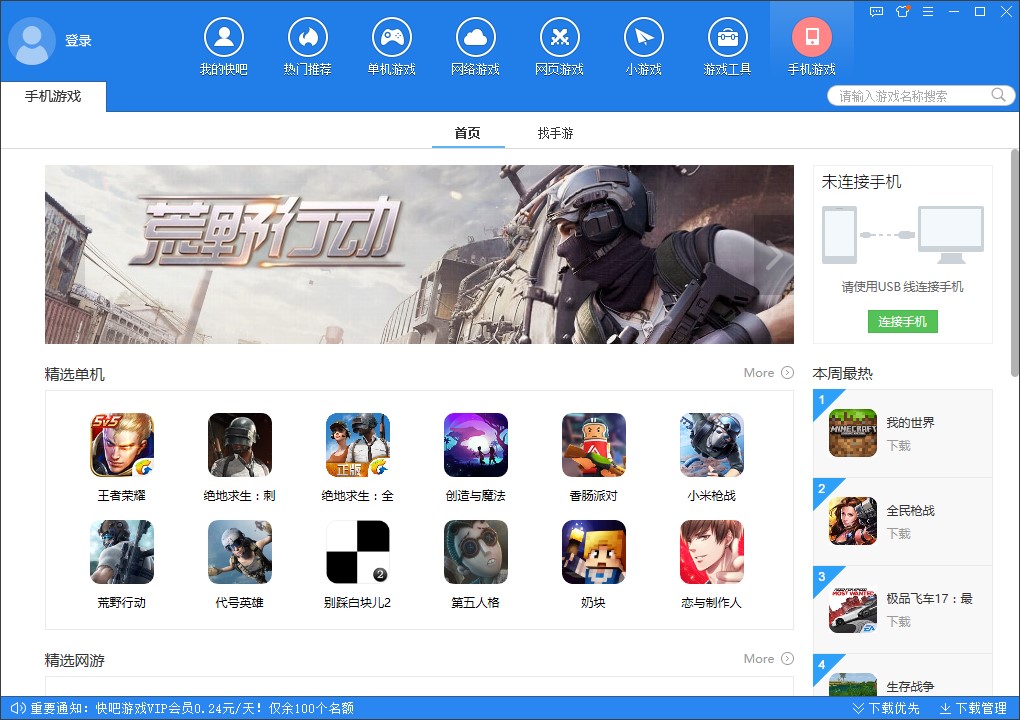Open the 小米枪战 game icon

(x=712, y=445)
